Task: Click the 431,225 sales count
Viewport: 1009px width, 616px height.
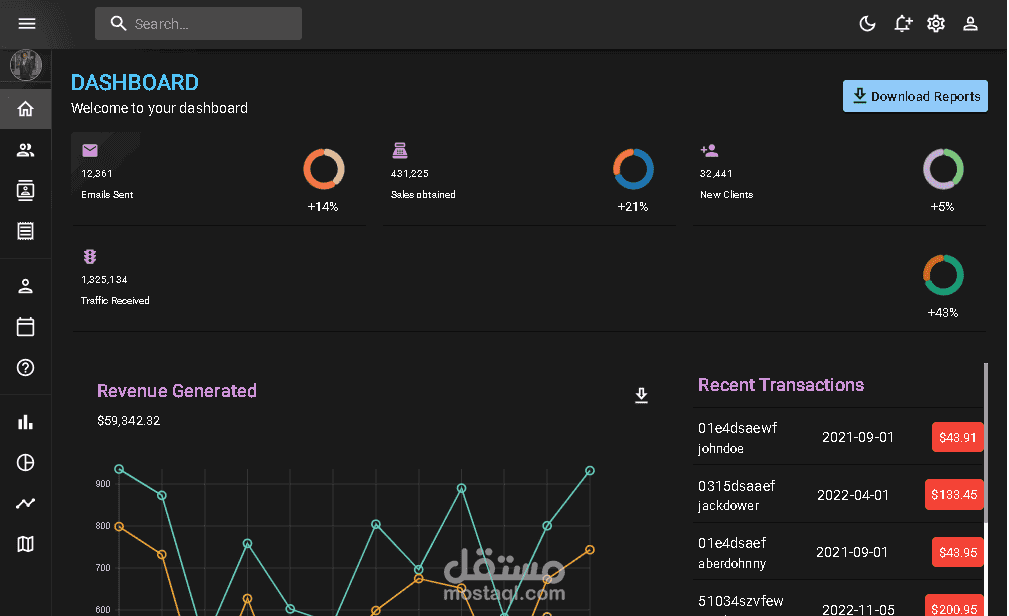Action: (x=409, y=174)
